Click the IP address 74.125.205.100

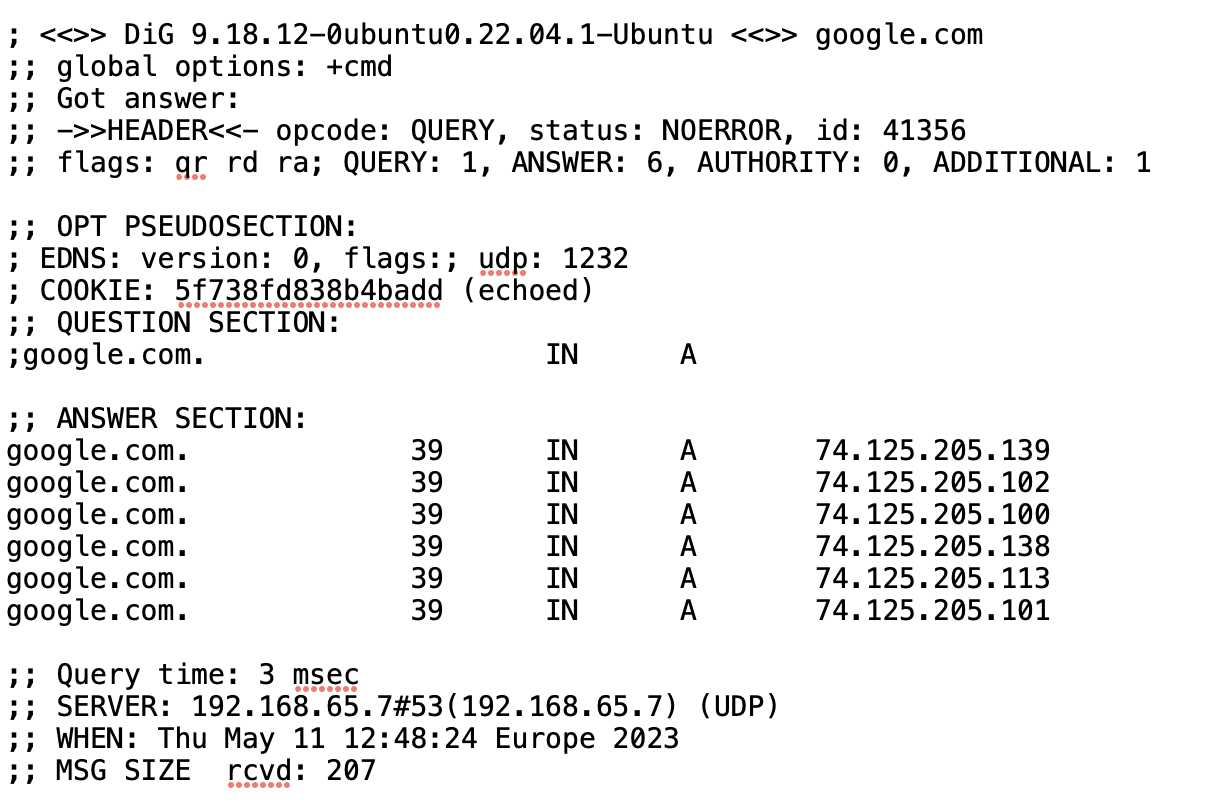(x=932, y=515)
